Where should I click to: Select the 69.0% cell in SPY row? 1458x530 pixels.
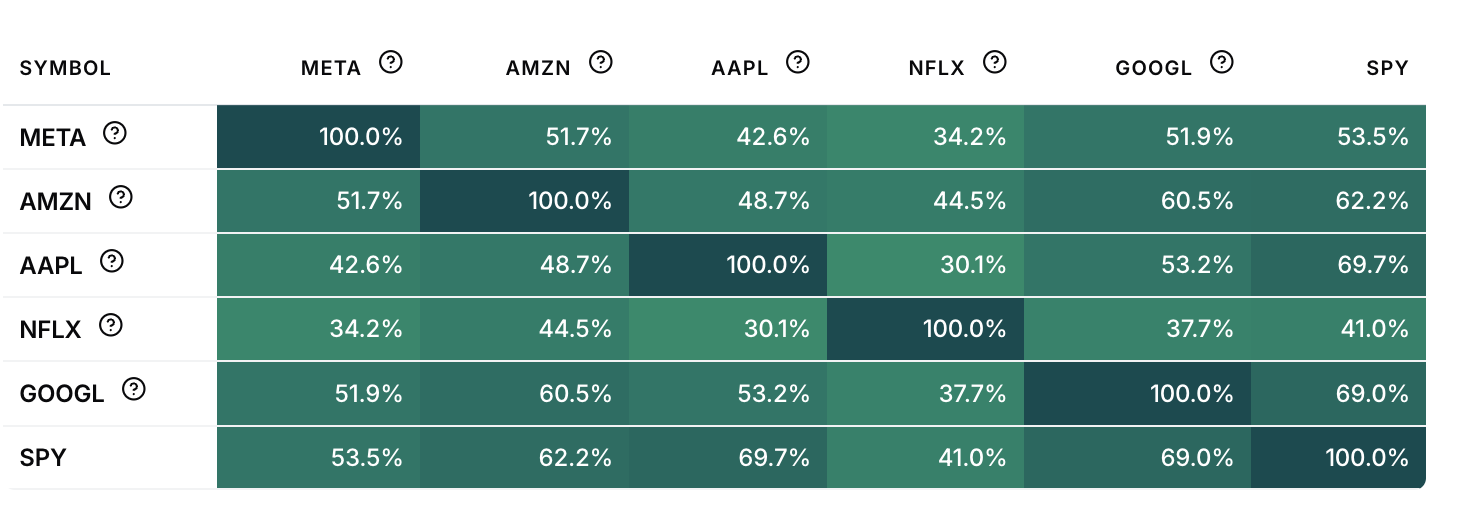[x=1138, y=458]
